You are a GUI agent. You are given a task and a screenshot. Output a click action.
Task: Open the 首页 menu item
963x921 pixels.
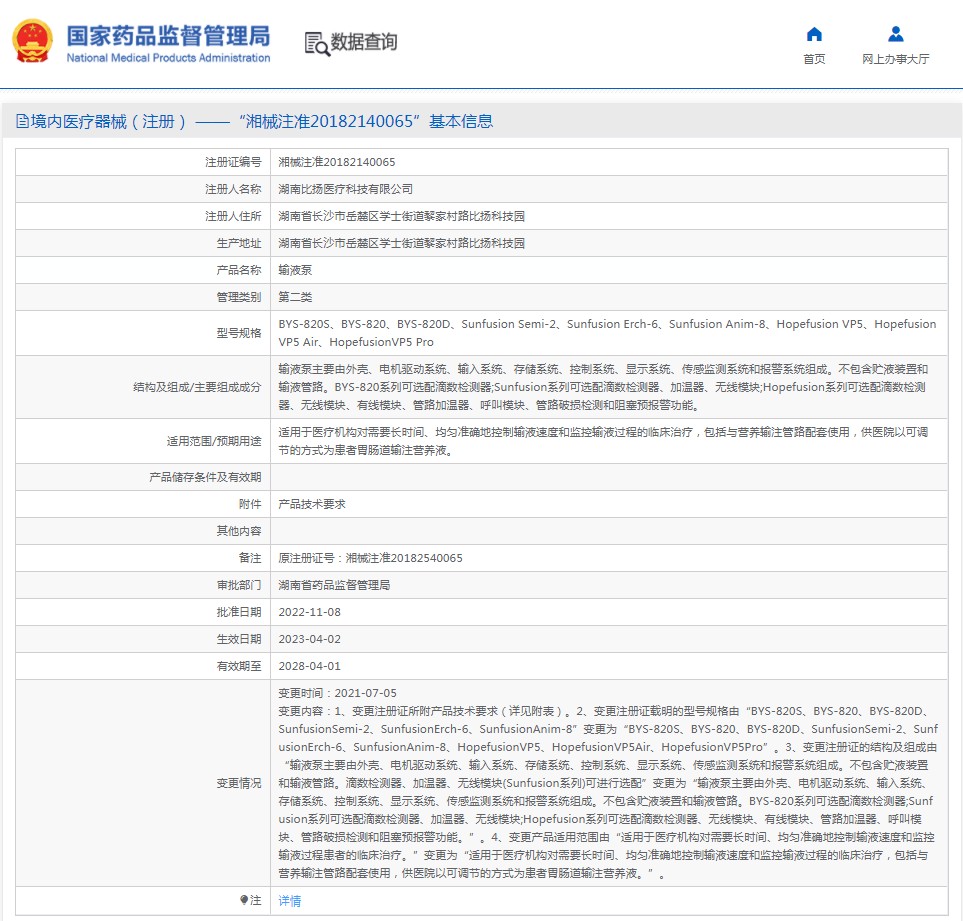(x=814, y=59)
